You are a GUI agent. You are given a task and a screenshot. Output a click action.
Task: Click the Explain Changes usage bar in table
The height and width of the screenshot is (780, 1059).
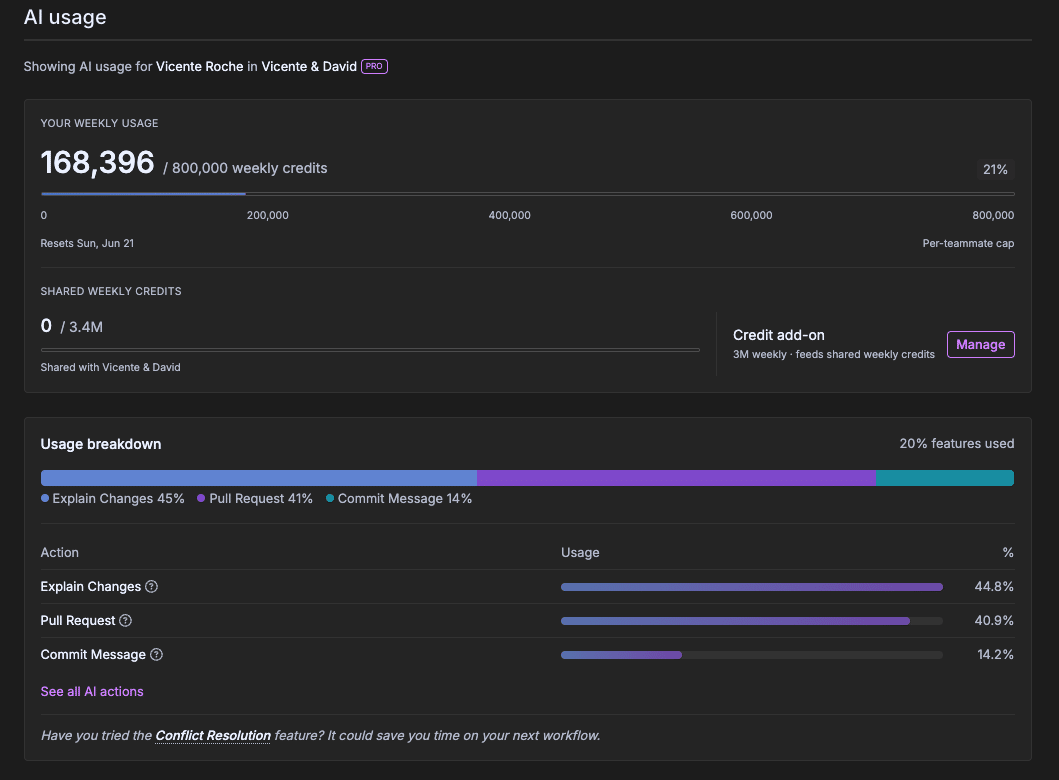tap(752, 587)
